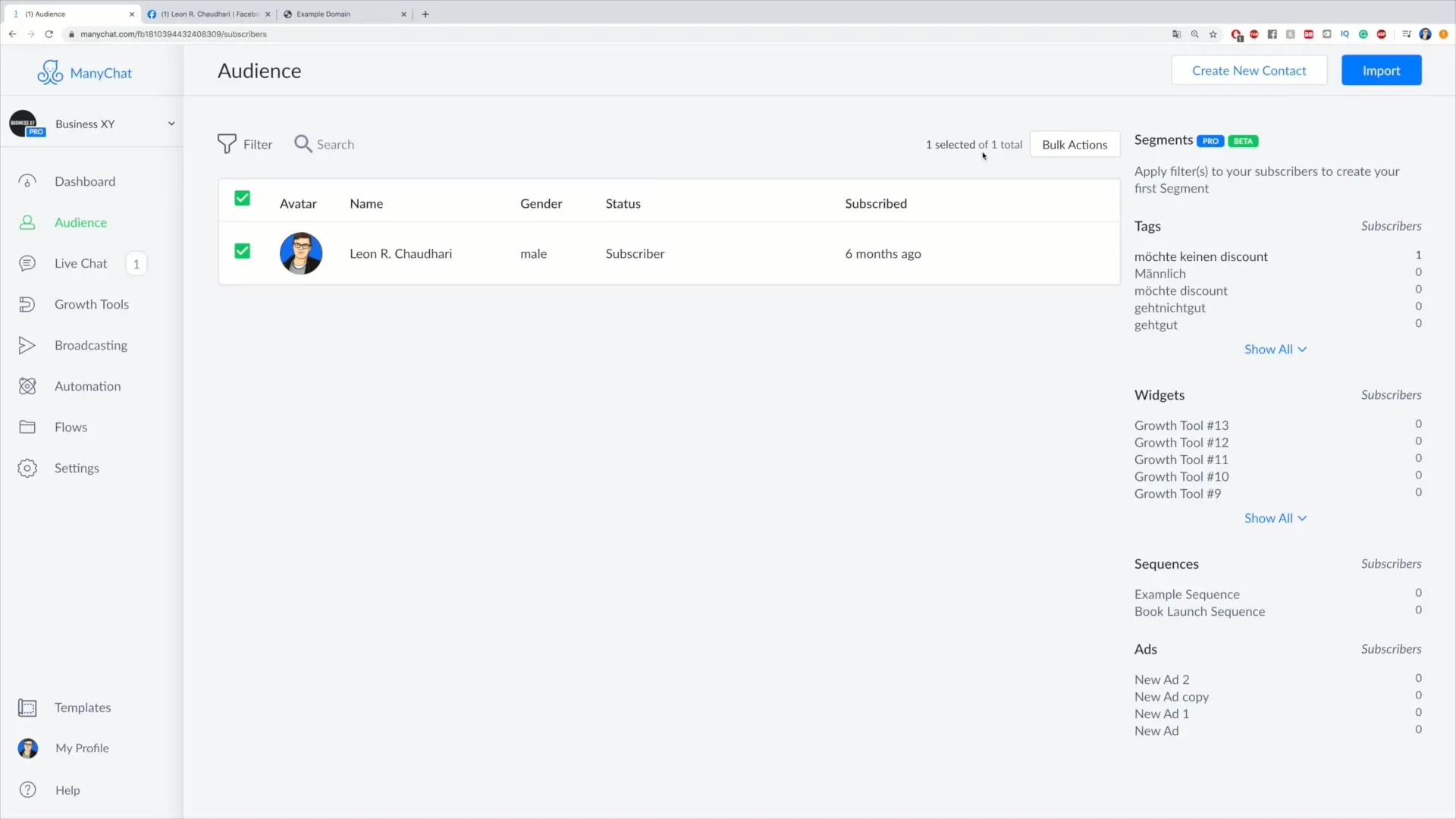The width and height of the screenshot is (1456, 819).
Task: Select New Ad copy entry
Action: 1172,697
